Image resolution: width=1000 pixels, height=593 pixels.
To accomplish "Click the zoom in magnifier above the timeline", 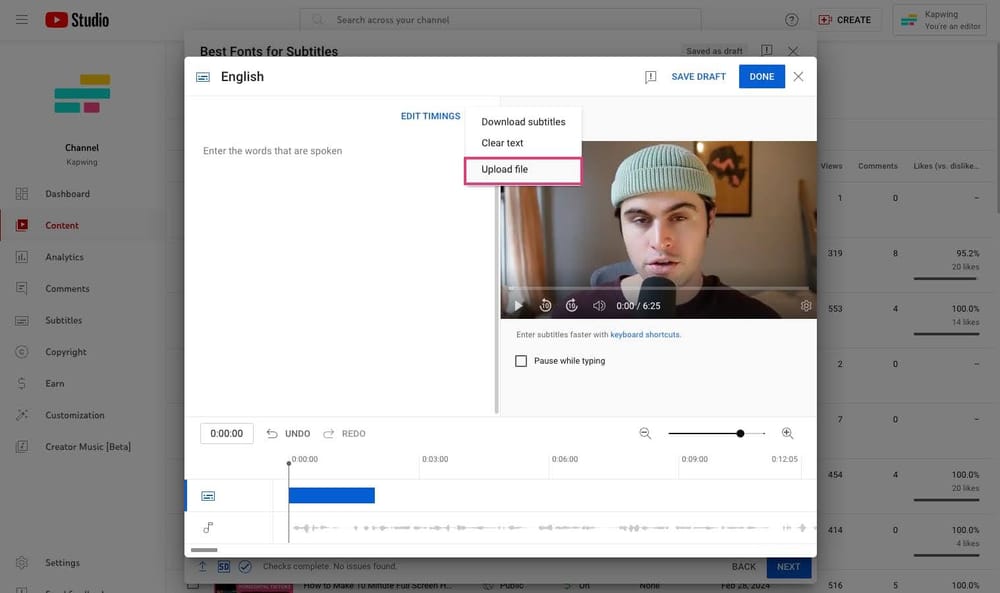I will (788, 433).
